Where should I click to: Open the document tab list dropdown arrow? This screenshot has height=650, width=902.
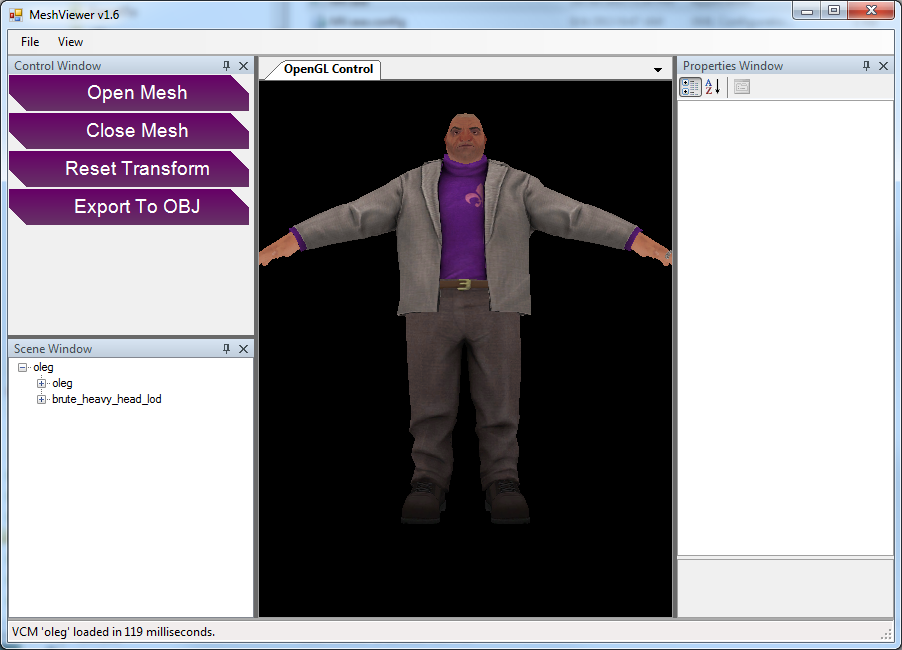click(x=658, y=70)
